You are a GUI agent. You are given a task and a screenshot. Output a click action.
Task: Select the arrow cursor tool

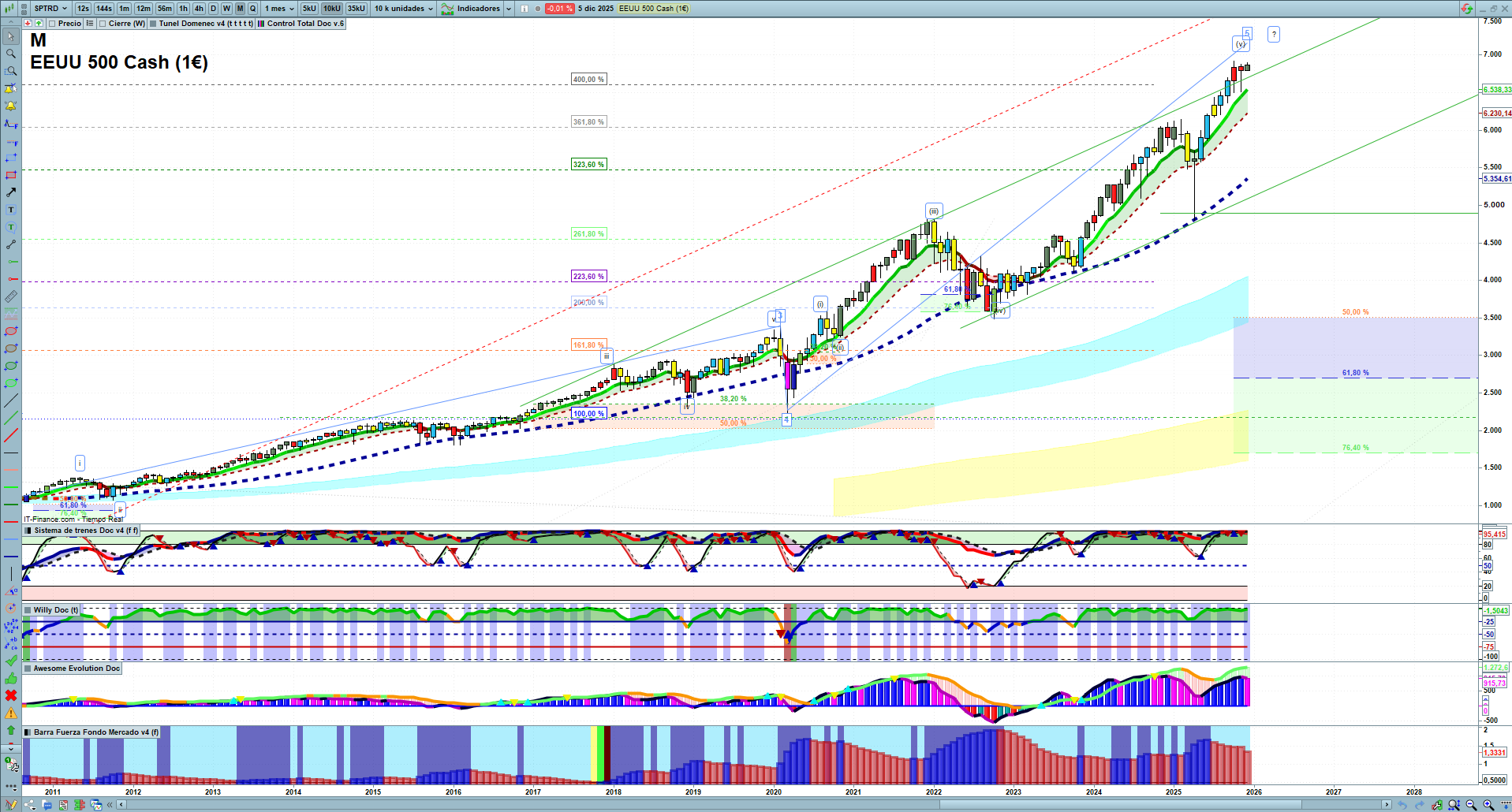pyautogui.click(x=11, y=36)
